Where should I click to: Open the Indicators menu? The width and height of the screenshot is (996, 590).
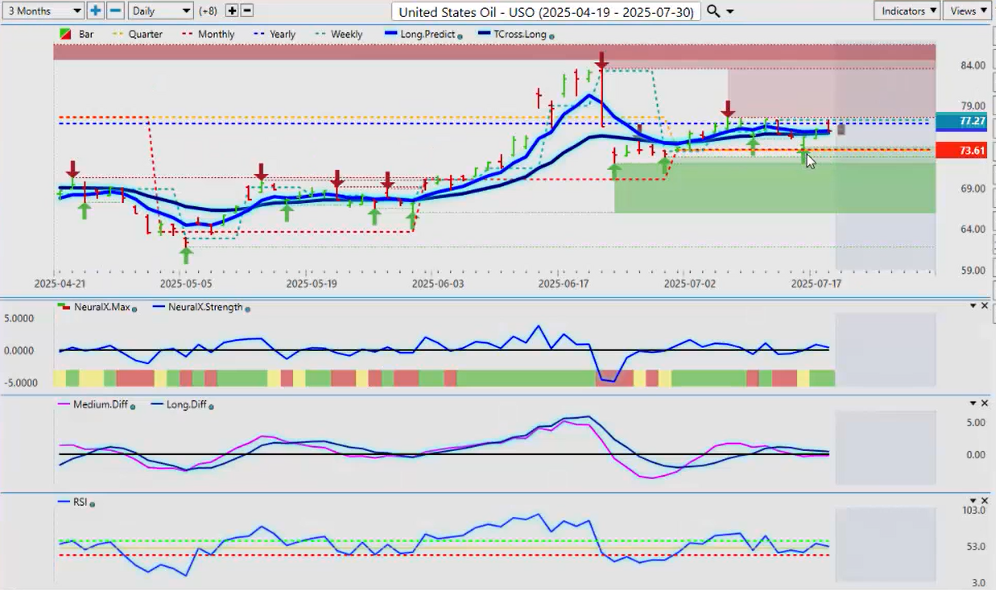906,10
